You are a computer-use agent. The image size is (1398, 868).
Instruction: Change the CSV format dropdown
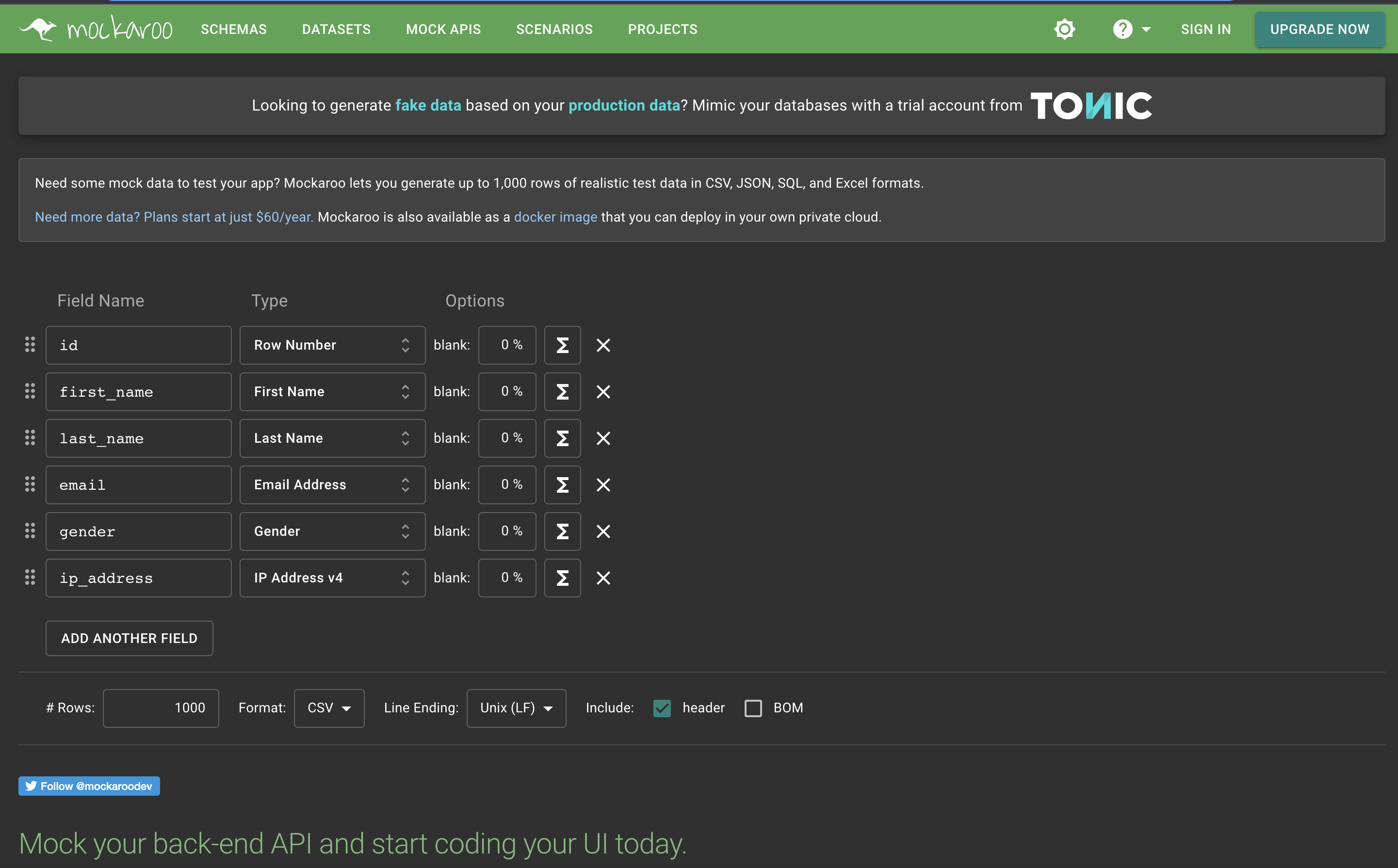coord(328,708)
